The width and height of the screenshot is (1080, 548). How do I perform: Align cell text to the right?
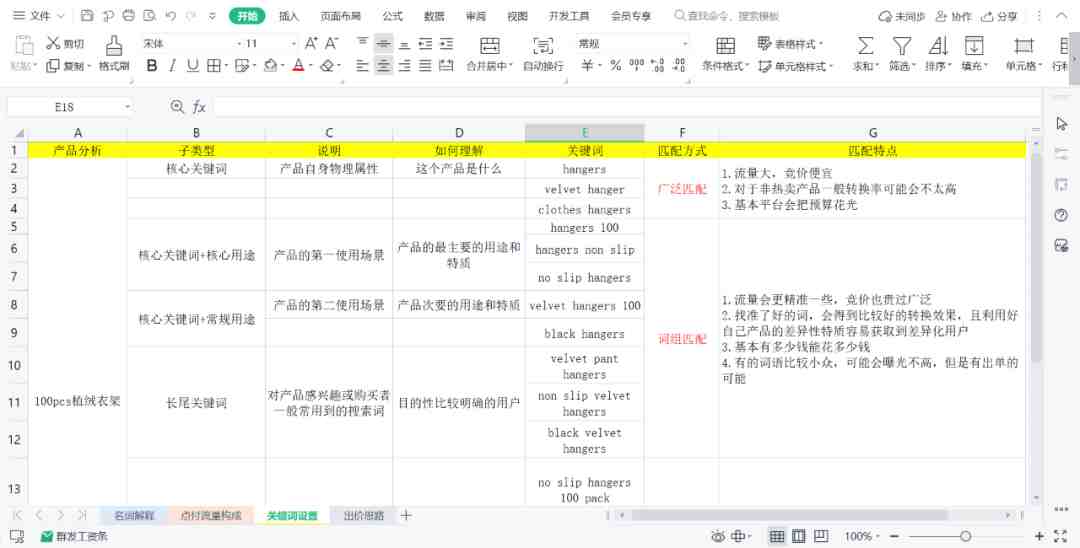(404, 65)
